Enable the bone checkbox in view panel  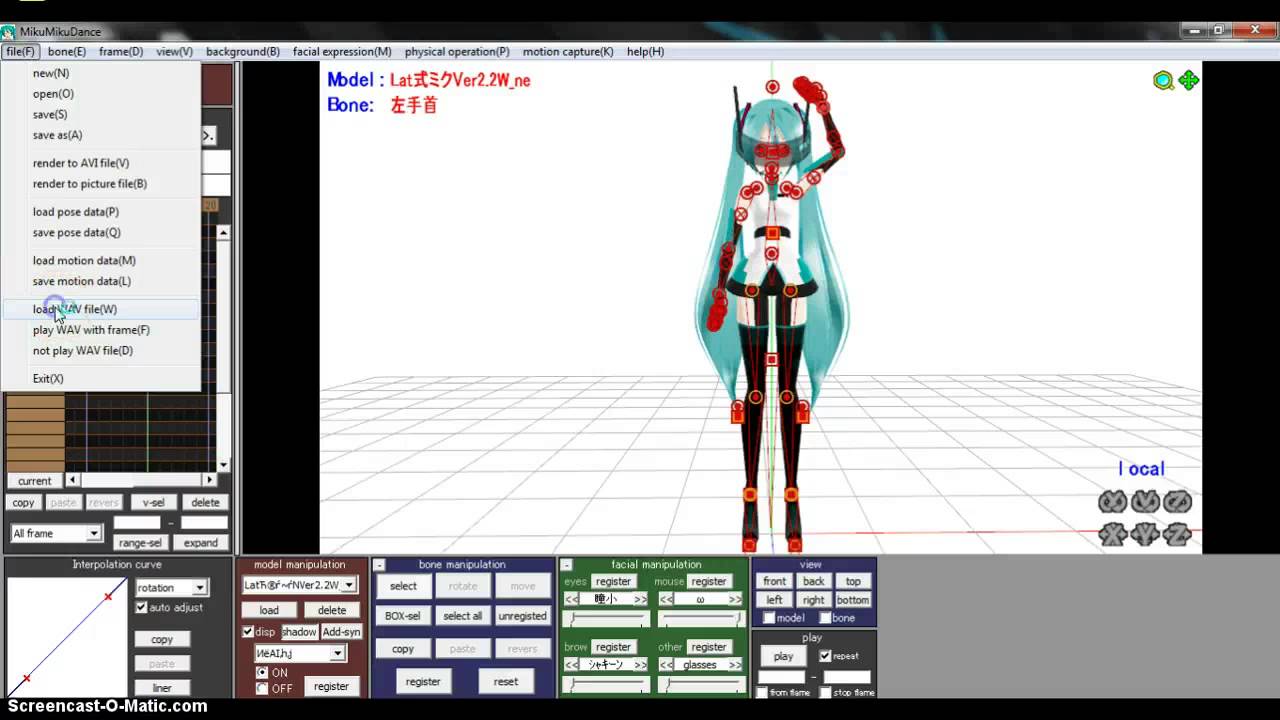(825, 618)
